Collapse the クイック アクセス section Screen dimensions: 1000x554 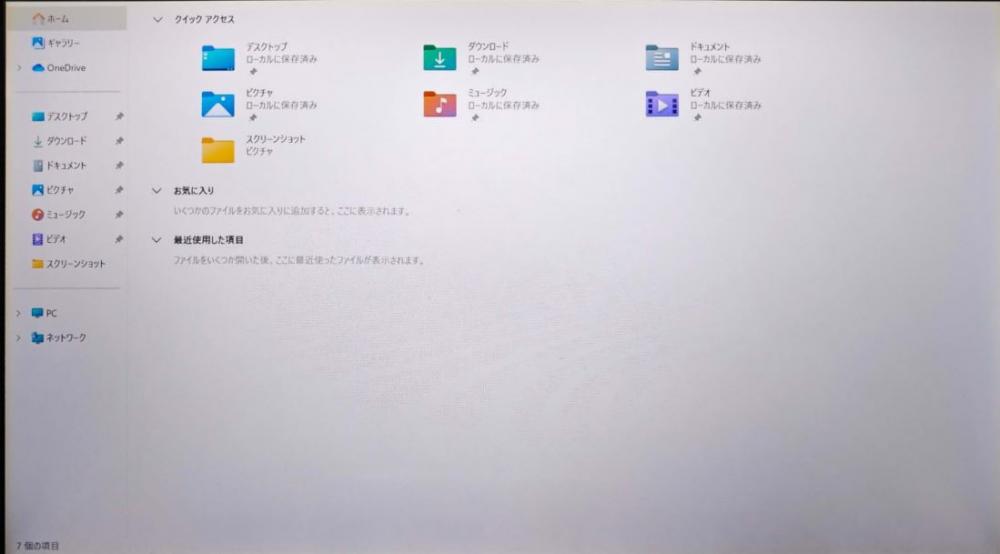click(x=158, y=20)
